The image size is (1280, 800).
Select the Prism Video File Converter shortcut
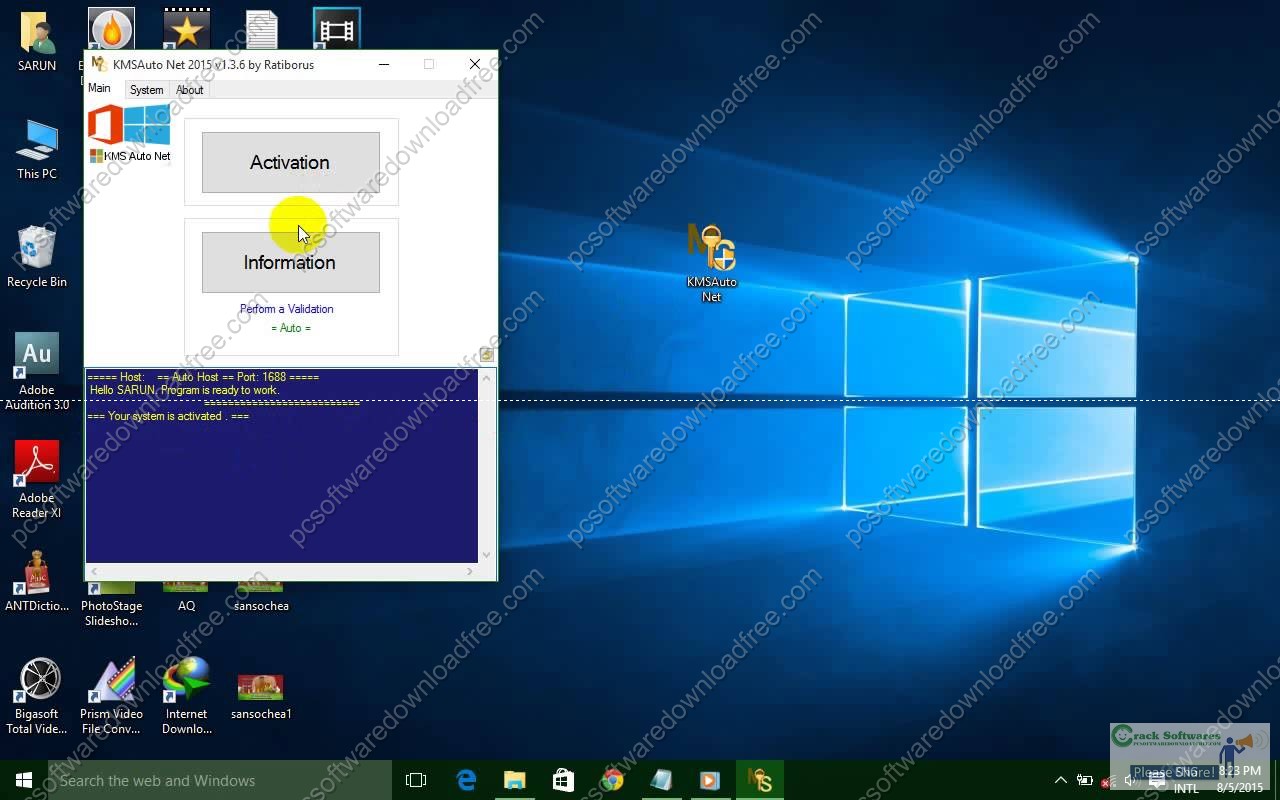coord(111,696)
